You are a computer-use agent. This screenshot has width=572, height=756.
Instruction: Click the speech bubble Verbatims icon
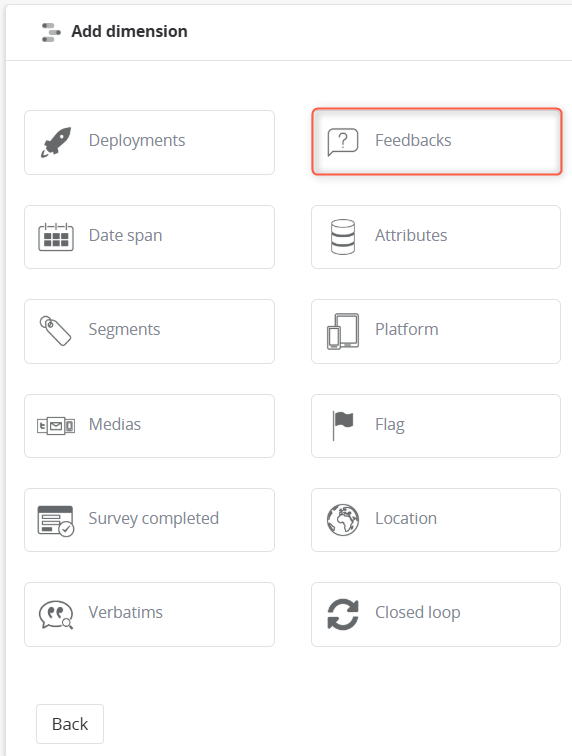point(56,615)
